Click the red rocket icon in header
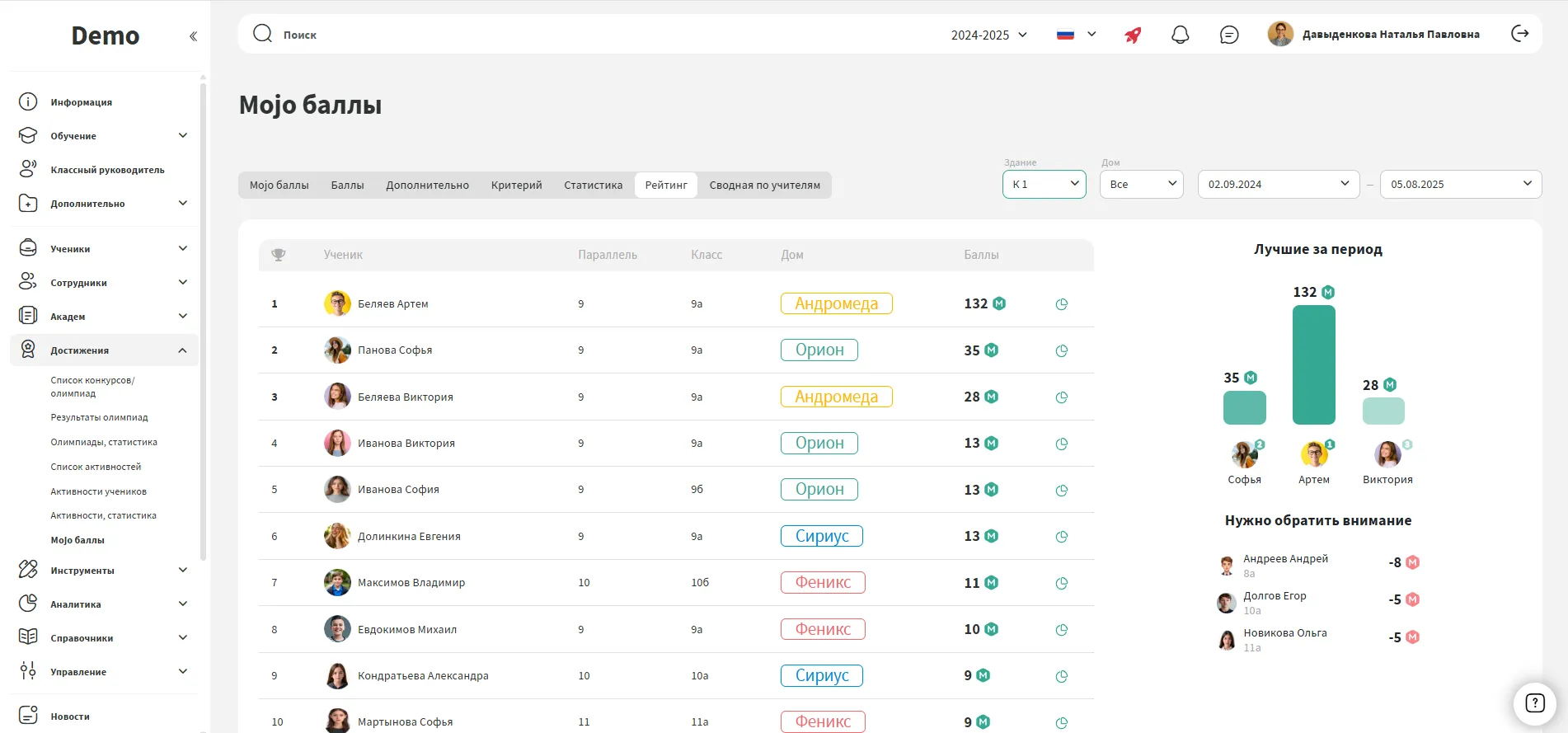 (1133, 35)
